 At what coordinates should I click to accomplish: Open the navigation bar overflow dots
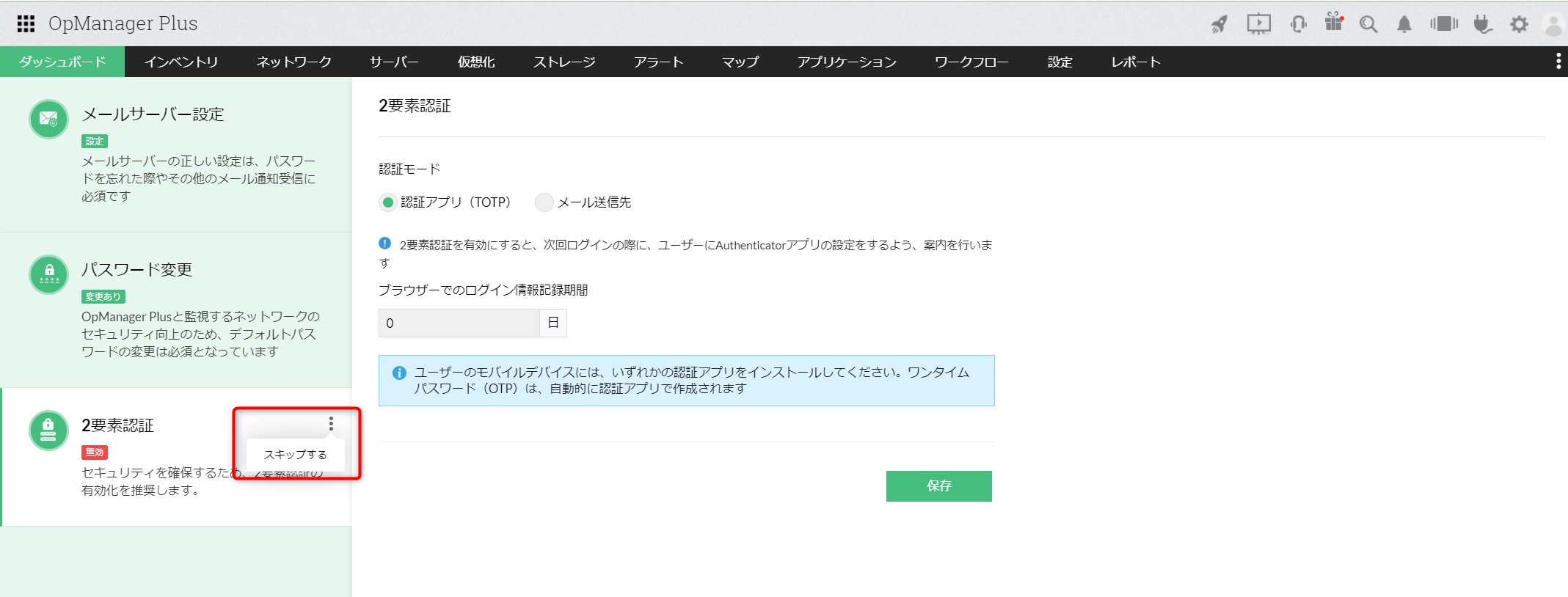[1558, 62]
